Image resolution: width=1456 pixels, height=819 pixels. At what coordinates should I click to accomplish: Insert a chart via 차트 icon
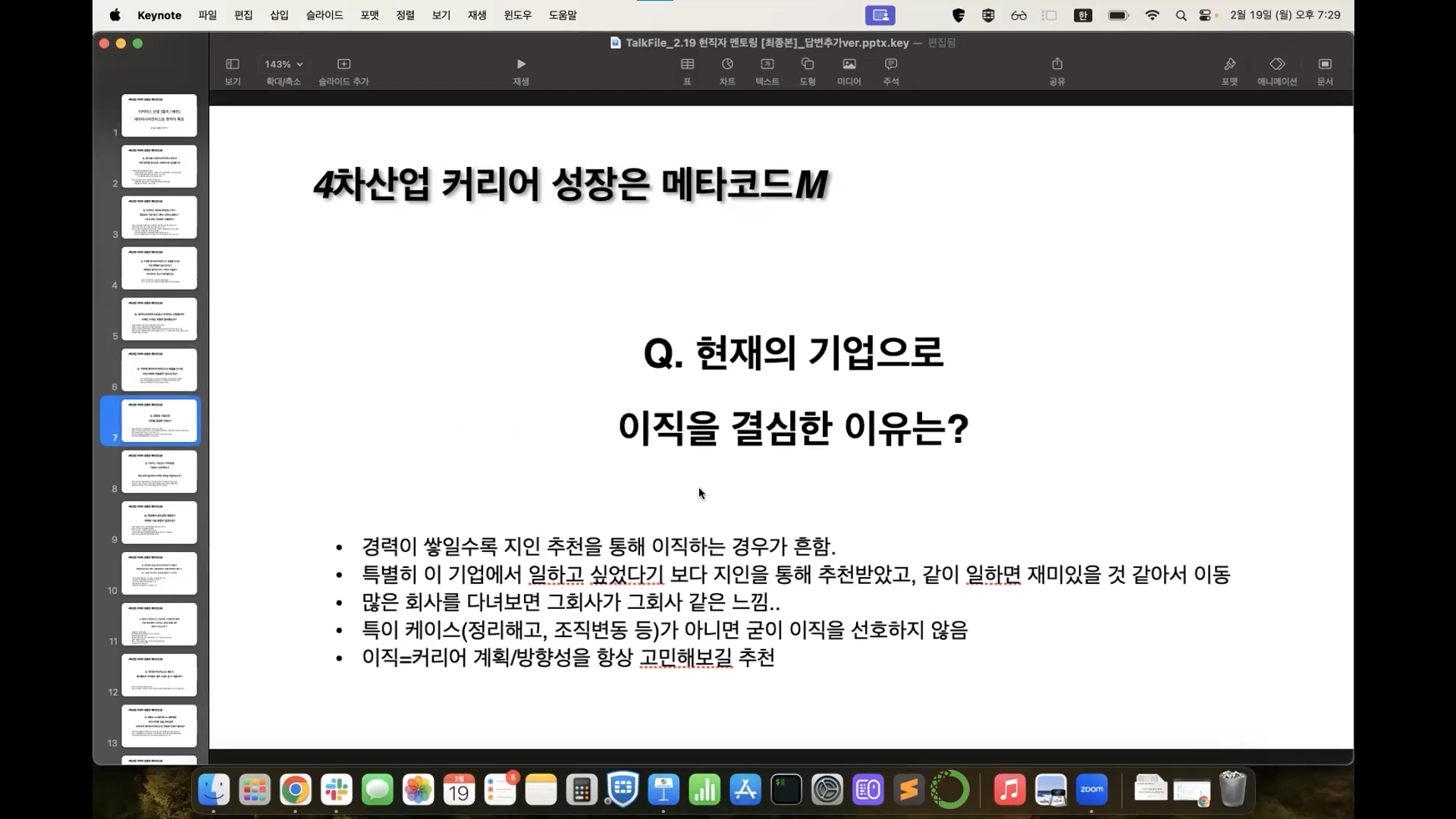727,64
